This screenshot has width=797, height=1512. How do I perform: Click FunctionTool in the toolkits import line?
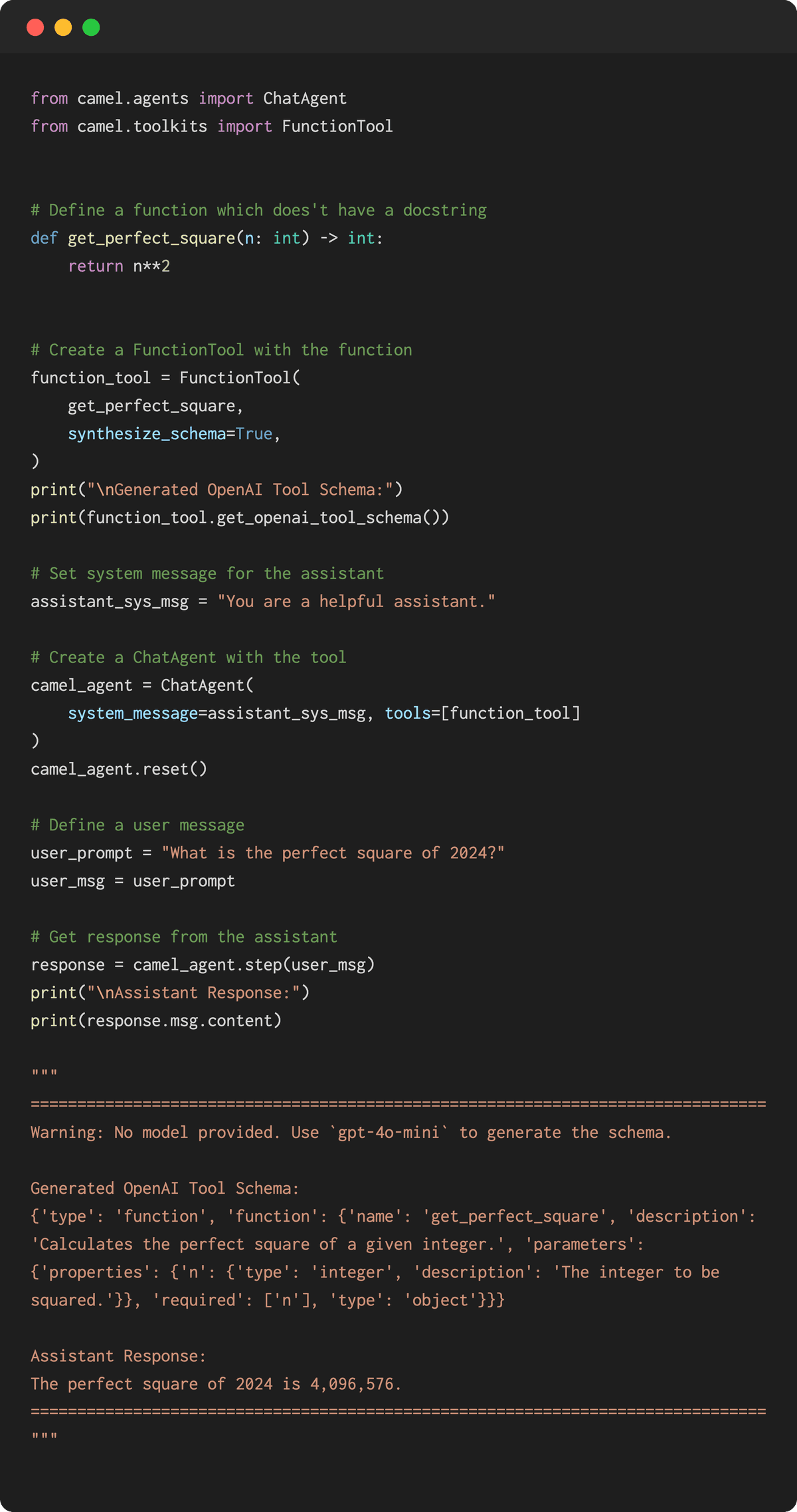[337, 126]
